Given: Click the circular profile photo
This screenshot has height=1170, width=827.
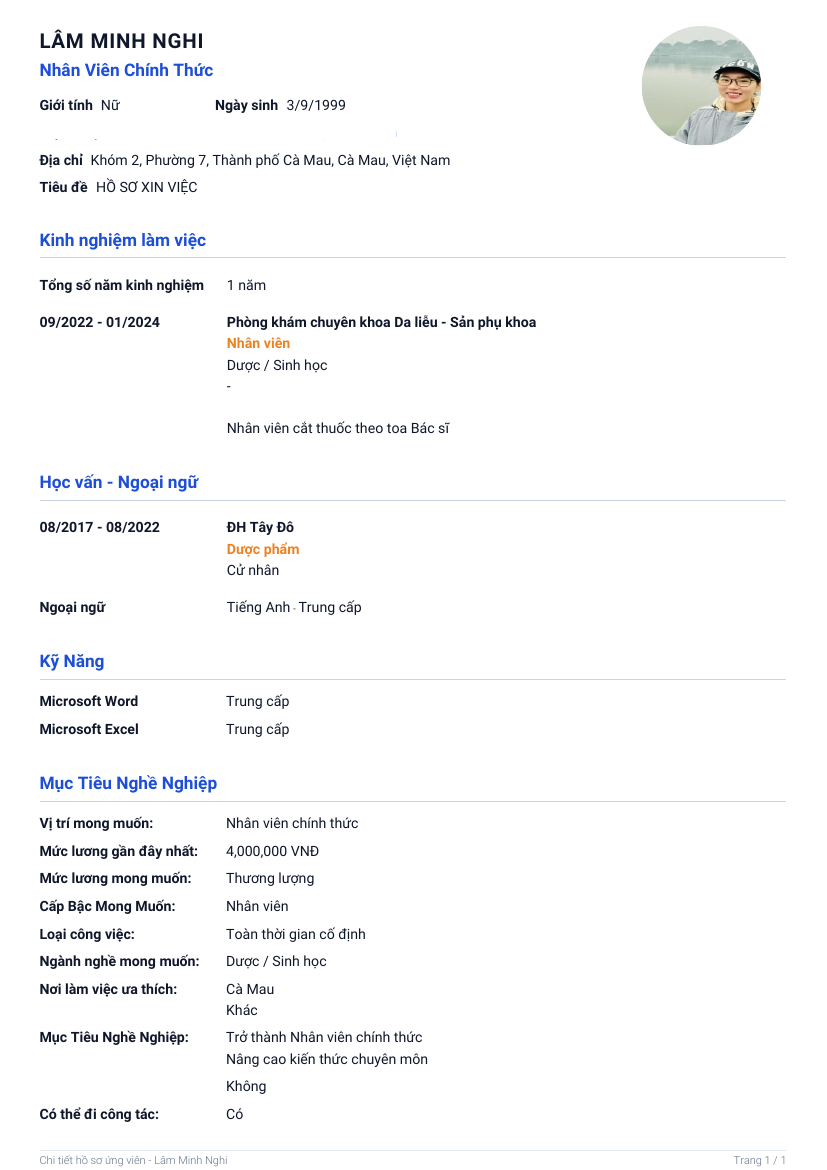Looking at the screenshot, I should coord(702,86).
